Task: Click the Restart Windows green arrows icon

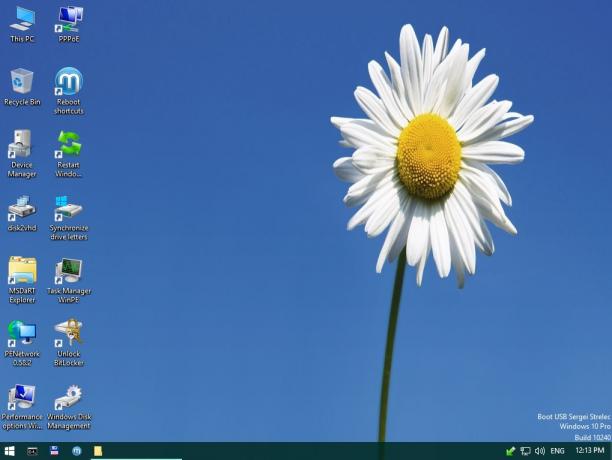Action: (69, 154)
